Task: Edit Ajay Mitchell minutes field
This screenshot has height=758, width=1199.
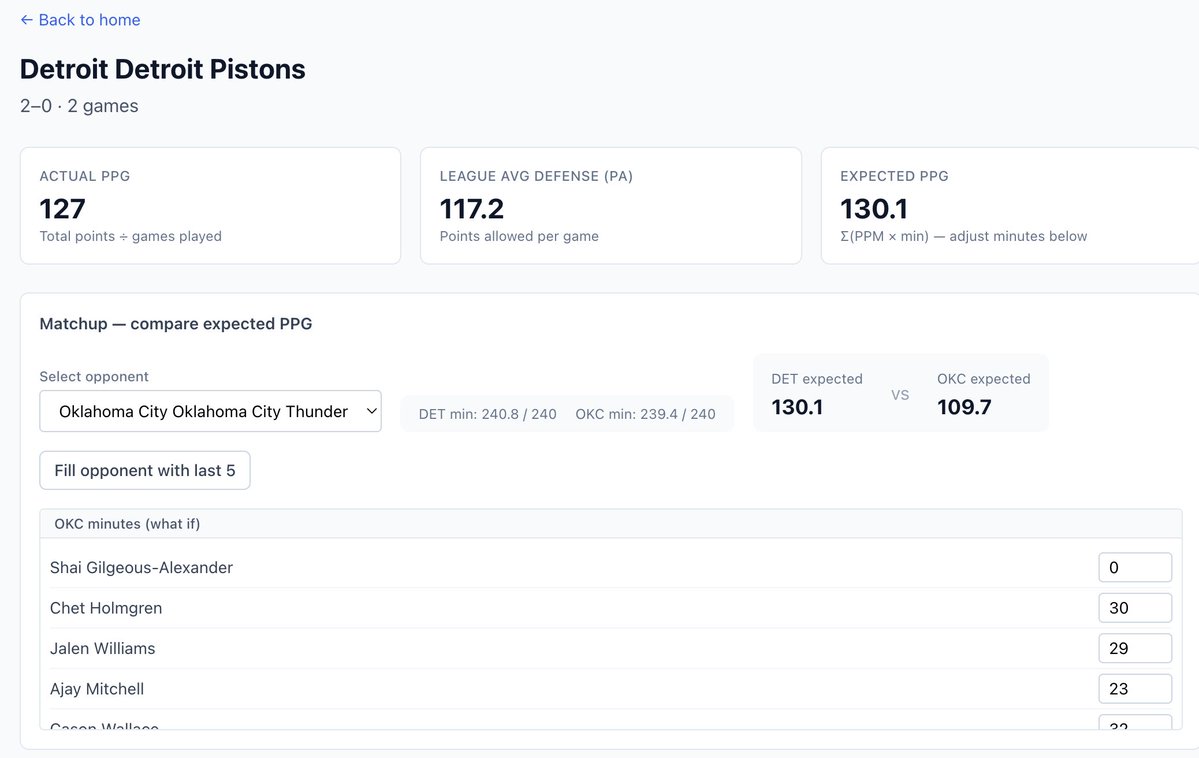Action: point(1135,689)
